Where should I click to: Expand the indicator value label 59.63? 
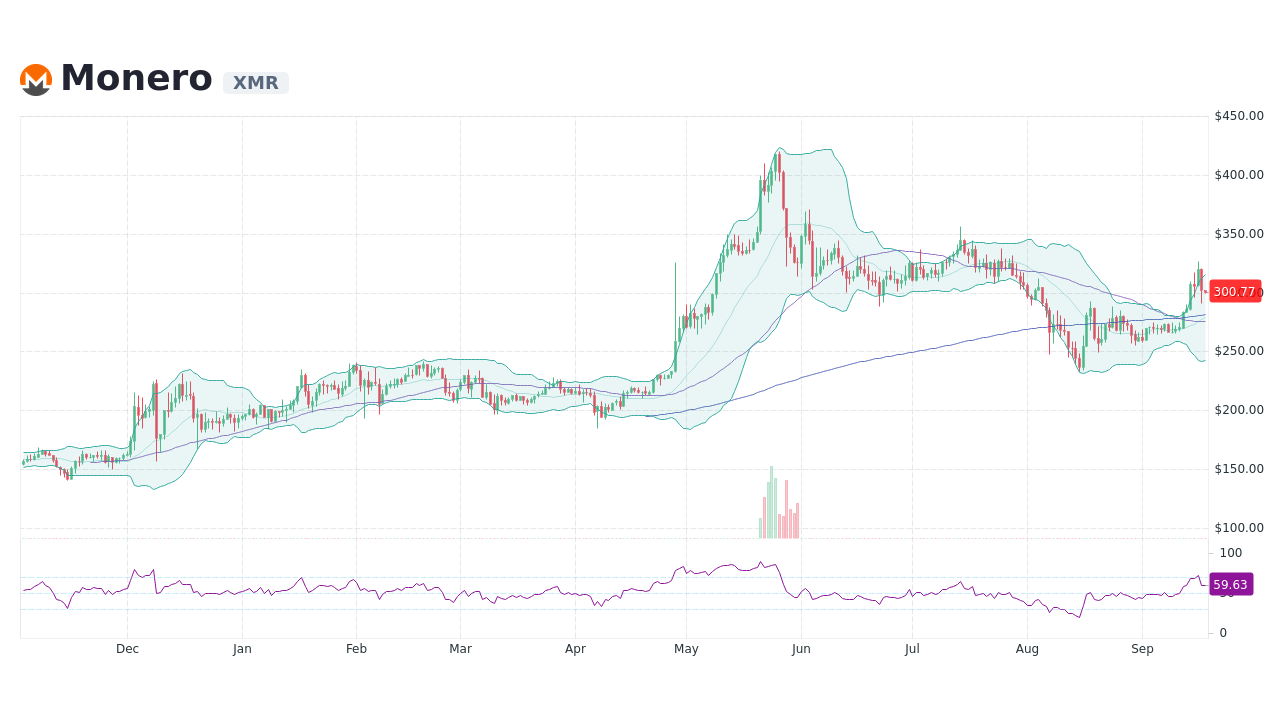1231,584
